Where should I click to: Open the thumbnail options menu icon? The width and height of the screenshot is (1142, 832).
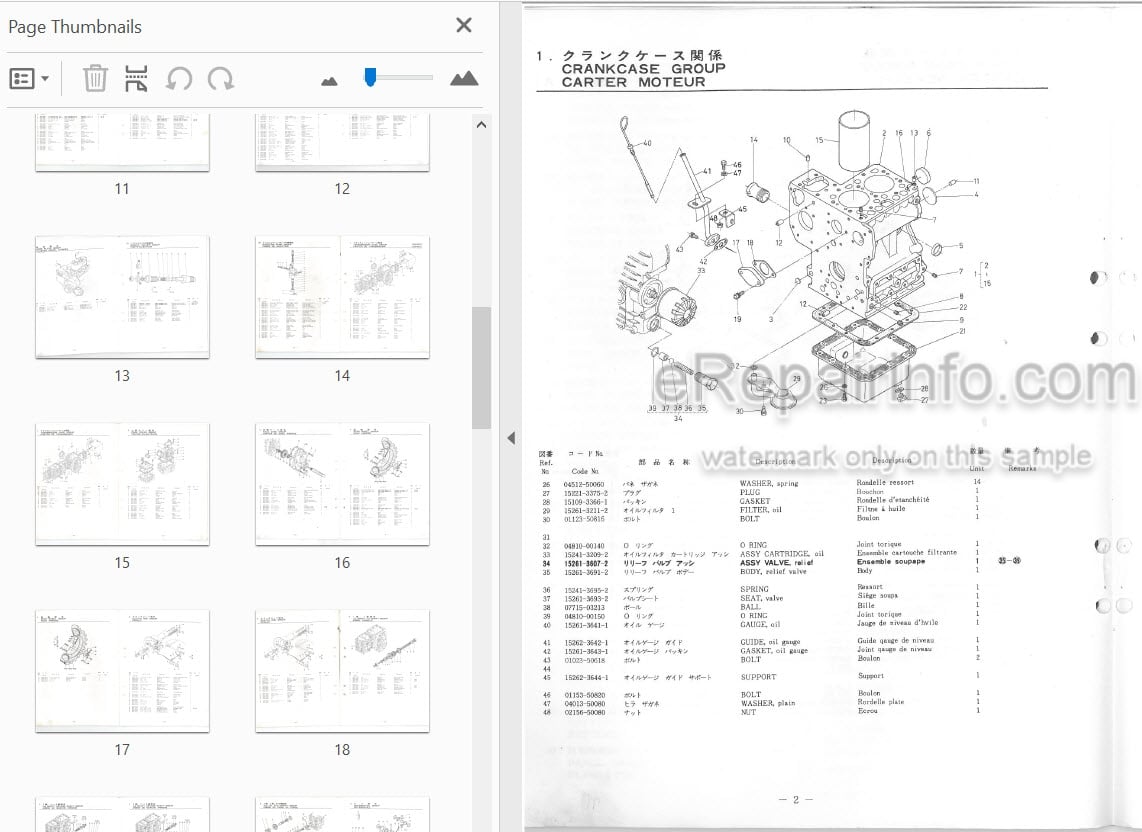coord(28,78)
